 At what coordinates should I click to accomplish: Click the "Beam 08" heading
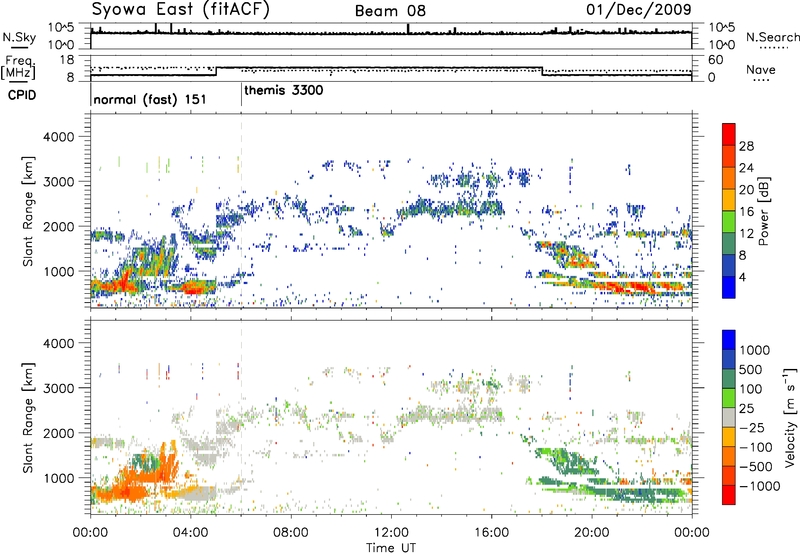390,11
